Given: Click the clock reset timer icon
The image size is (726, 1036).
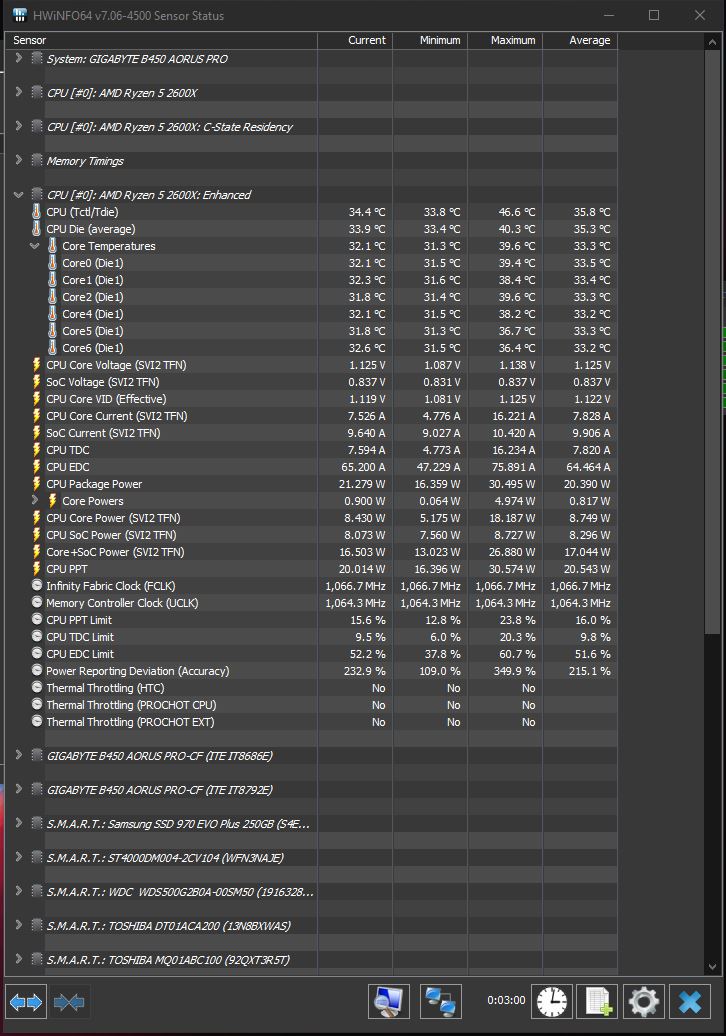Looking at the screenshot, I should (552, 1002).
